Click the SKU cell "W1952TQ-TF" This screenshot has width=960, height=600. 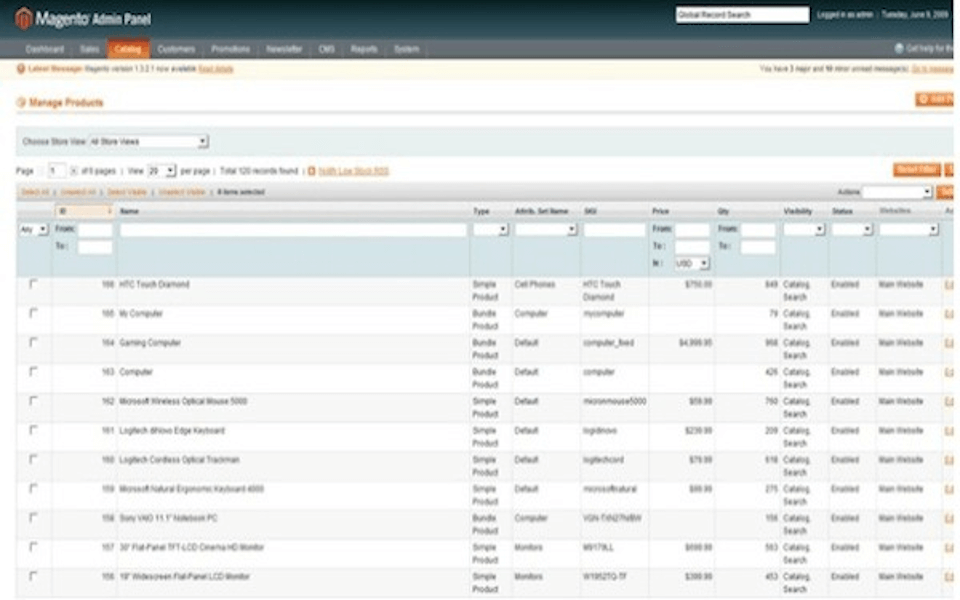click(x=605, y=577)
